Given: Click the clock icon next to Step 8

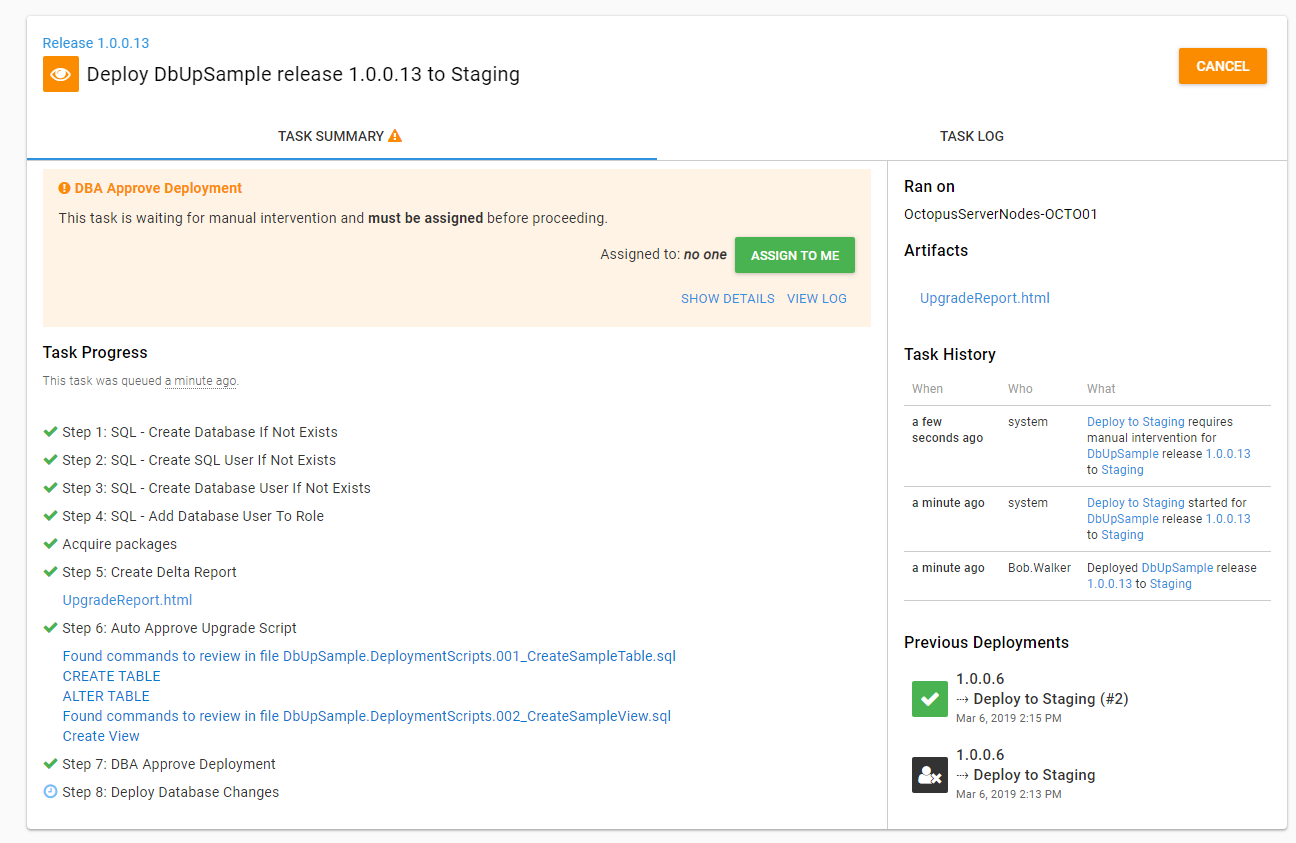Looking at the screenshot, I should pyautogui.click(x=50, y=792).
